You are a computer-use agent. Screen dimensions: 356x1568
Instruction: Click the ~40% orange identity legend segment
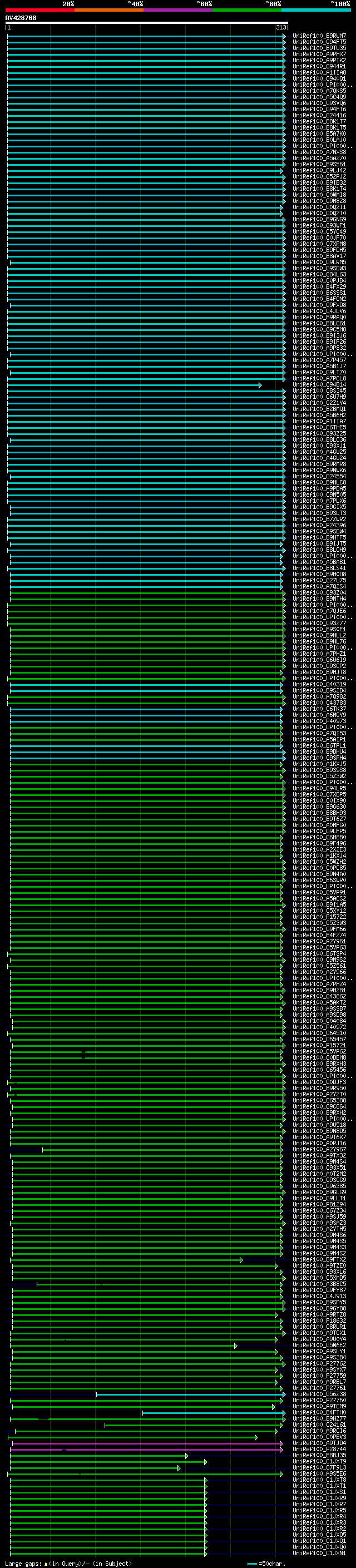click(x=109, y=10)
